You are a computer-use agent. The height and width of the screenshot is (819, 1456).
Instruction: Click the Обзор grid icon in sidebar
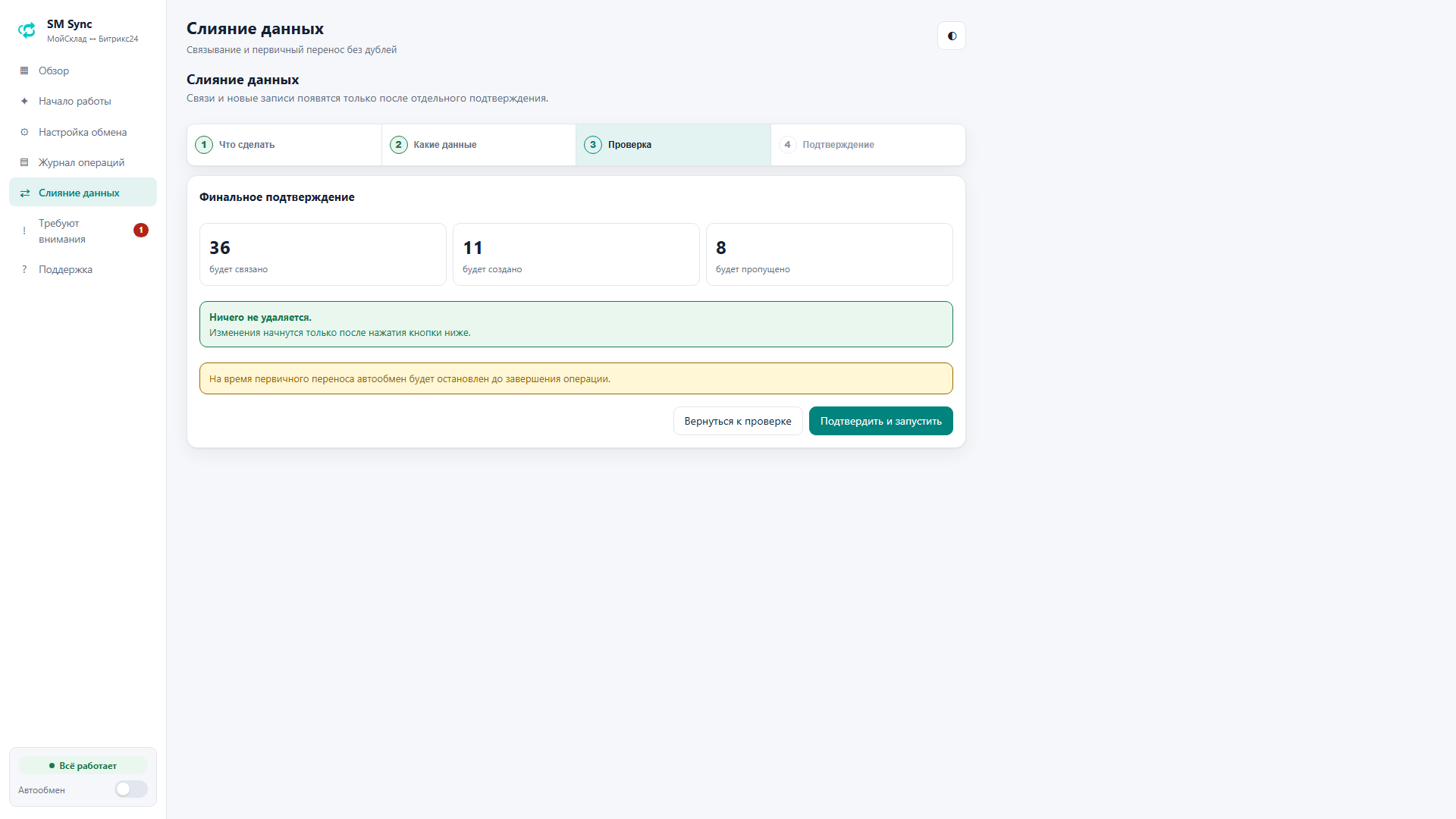(x=24, y=71)
